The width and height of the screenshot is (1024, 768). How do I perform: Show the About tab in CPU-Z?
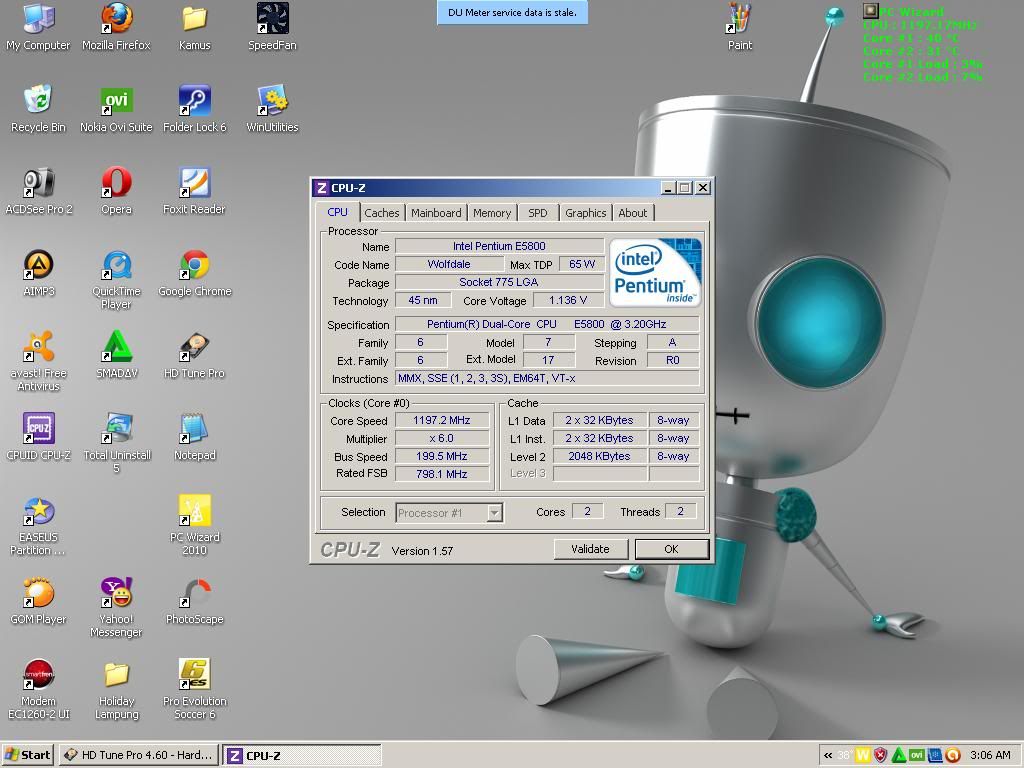633,213
